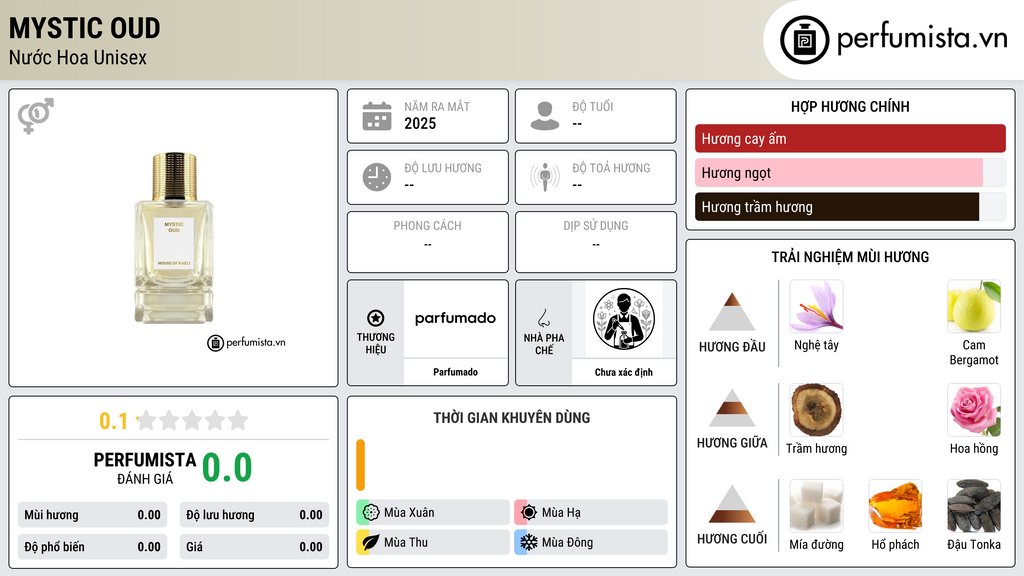1024x576 pixels.
Task: Click the Hương cay ấm accord bar
Action: click(x=850, y=138)
